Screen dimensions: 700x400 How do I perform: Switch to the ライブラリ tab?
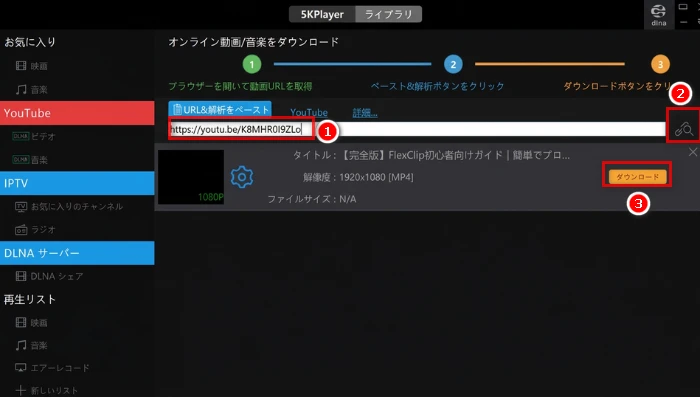click(x=388, y=14)
